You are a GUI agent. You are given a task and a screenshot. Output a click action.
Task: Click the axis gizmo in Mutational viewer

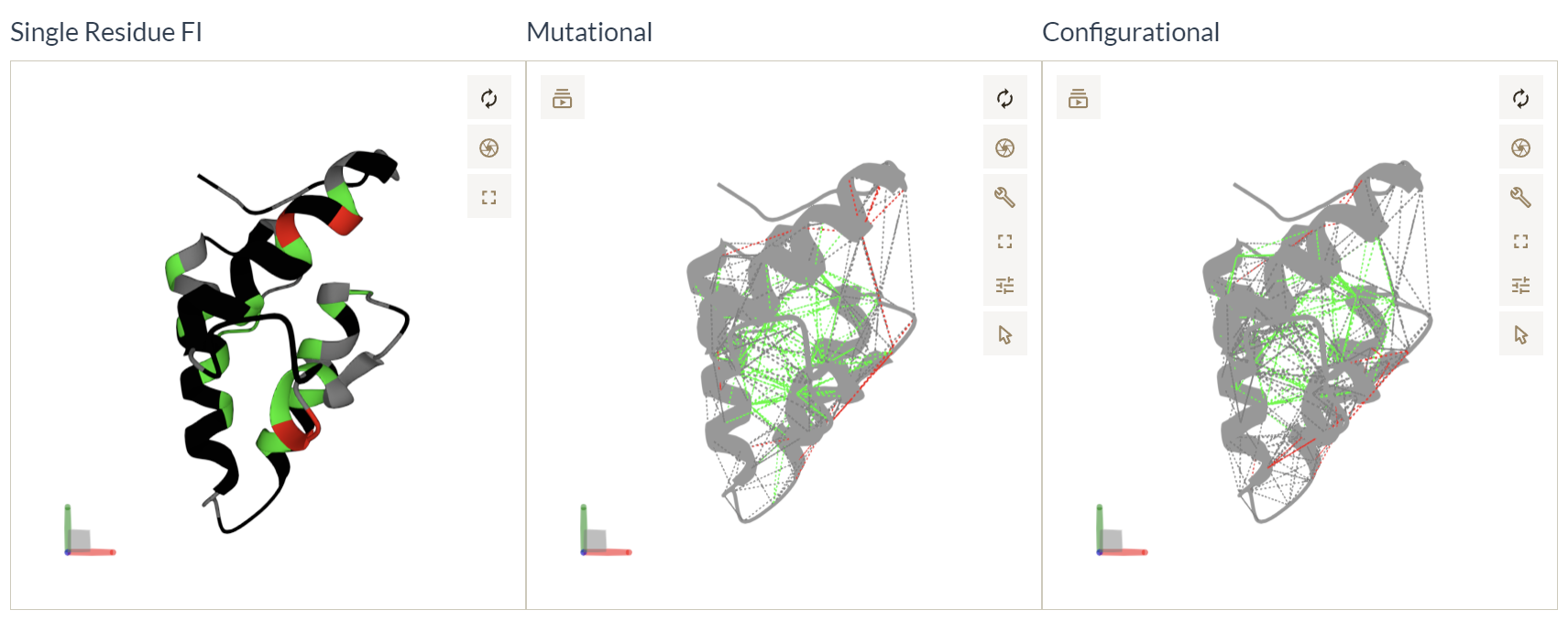point(599,537)
